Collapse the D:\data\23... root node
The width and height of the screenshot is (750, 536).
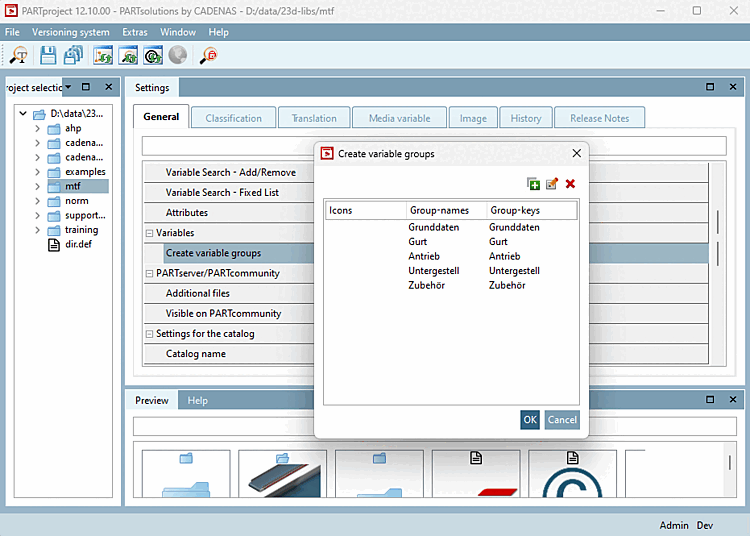click(22, 114)
